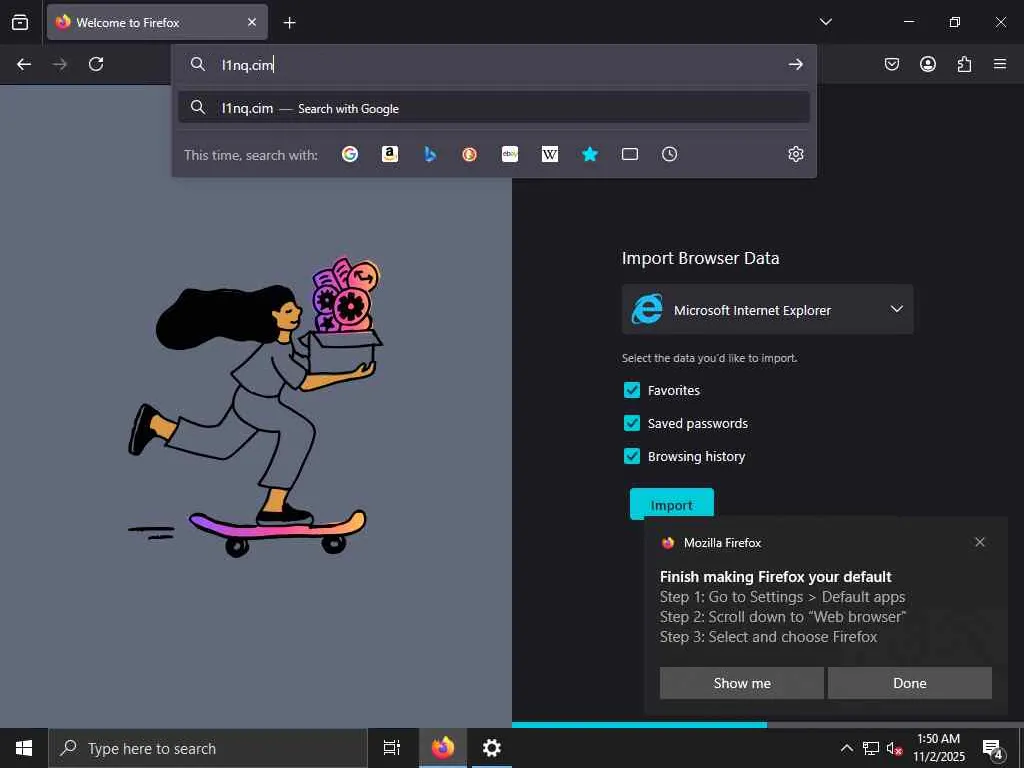Search in Bookmarks using star icon
1024x768 pixels.
(590, 154)
